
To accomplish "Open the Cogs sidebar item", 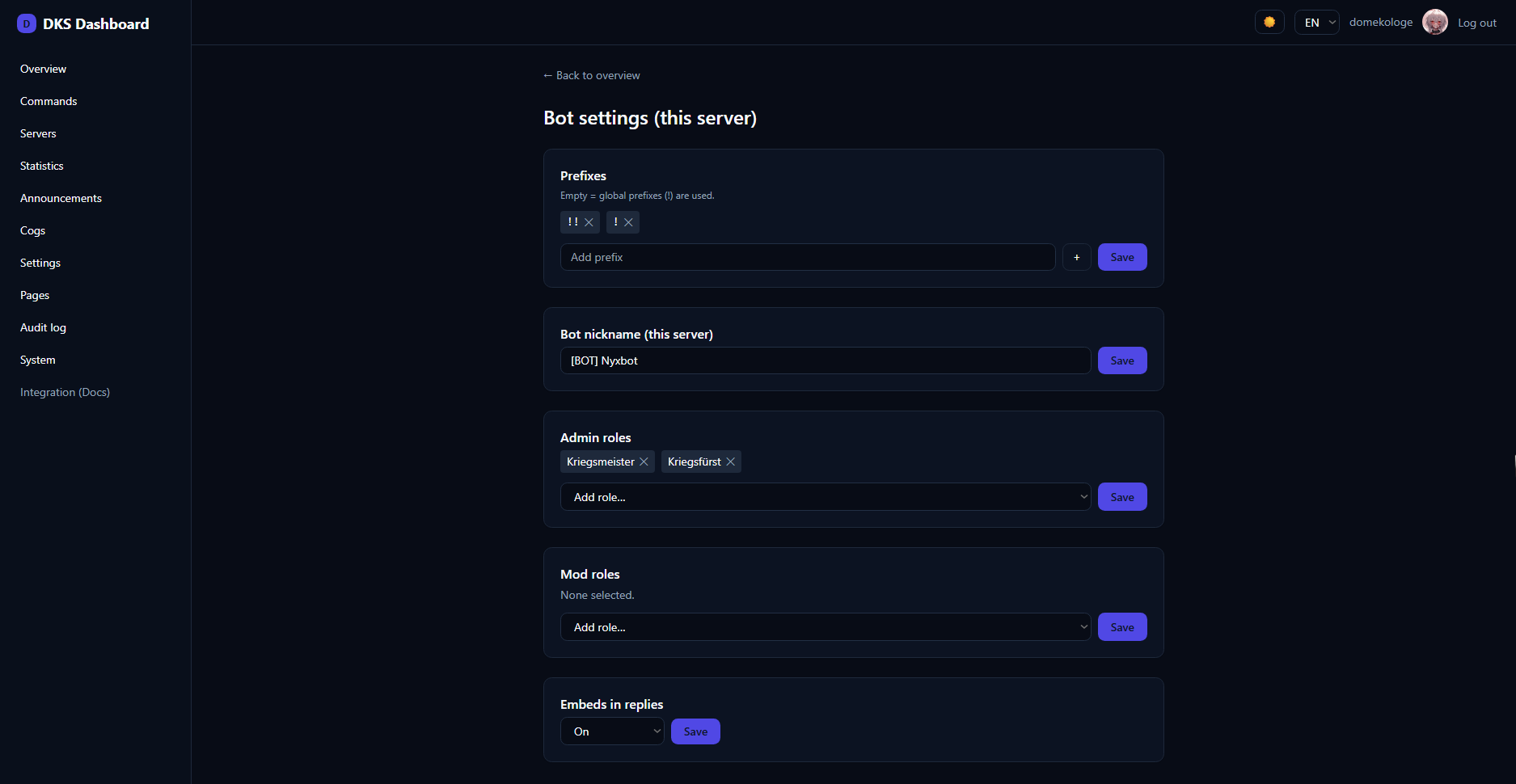I will [x=32, y=230].
